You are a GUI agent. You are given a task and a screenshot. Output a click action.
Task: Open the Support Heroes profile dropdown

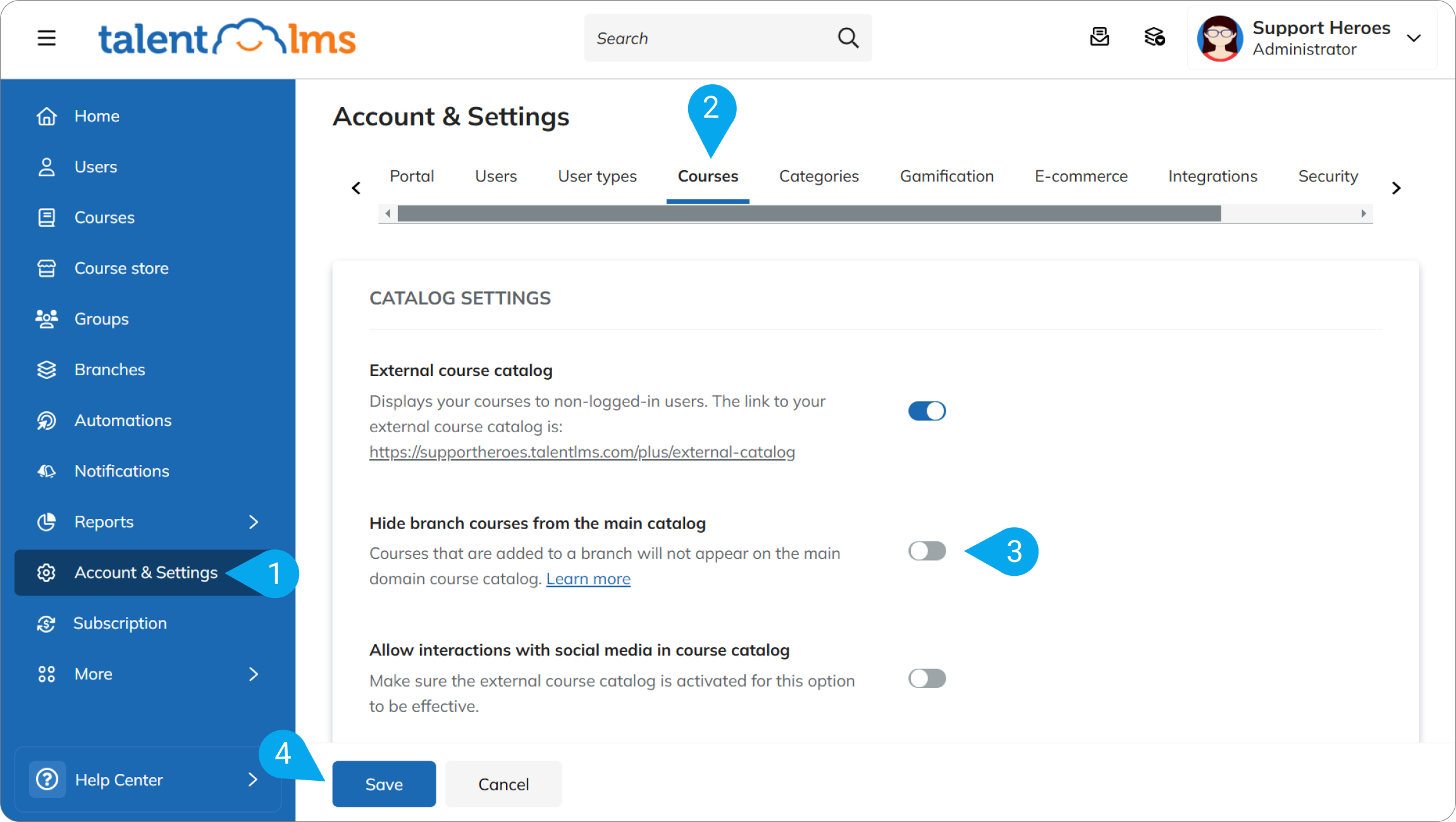coord(1414,38)
